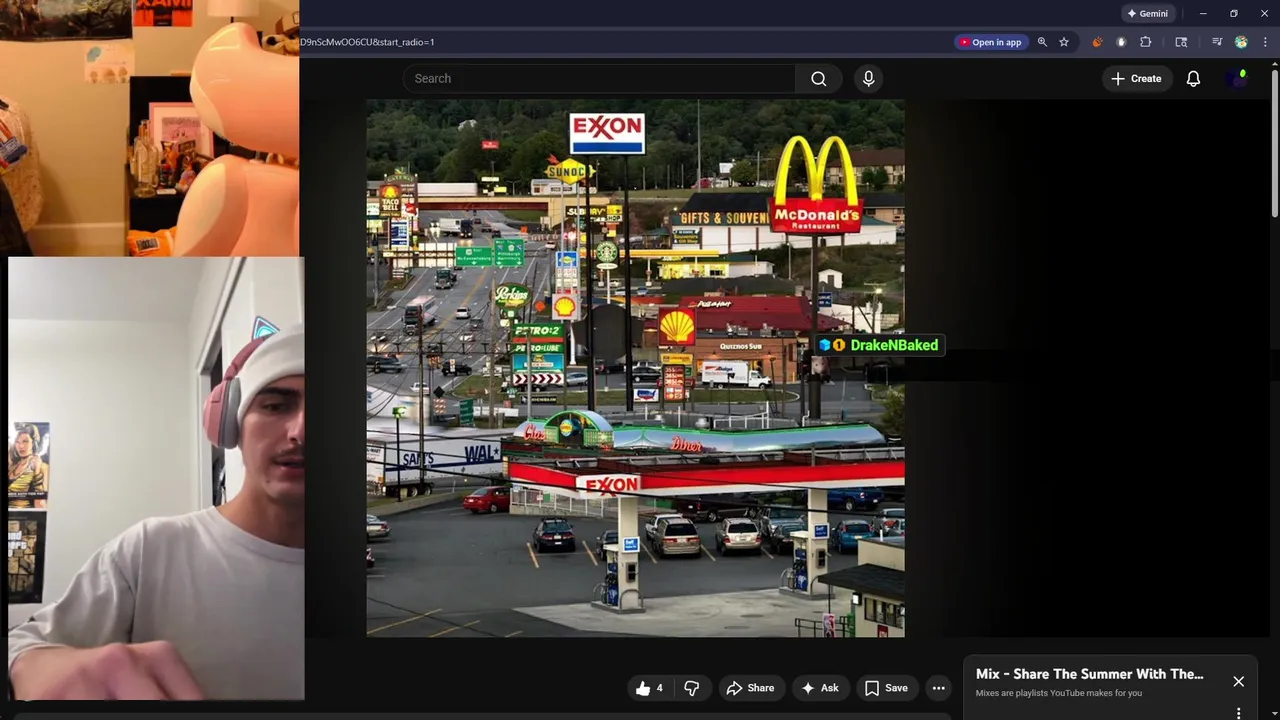Like the video with thumbs up
1280x720 pixels.
[649, 688]
